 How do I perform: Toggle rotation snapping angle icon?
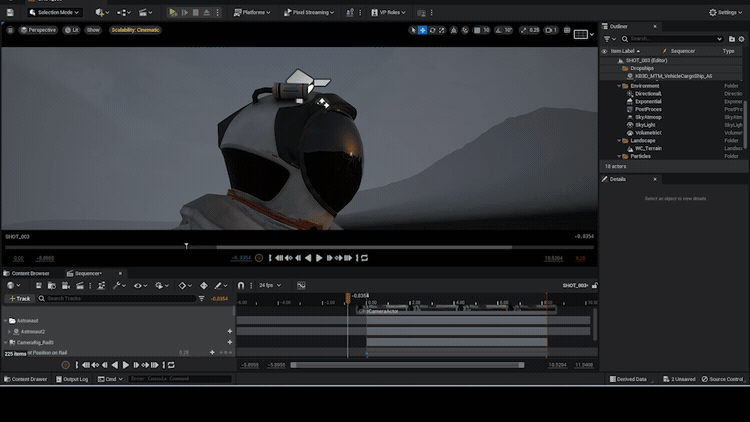point(499,30)
